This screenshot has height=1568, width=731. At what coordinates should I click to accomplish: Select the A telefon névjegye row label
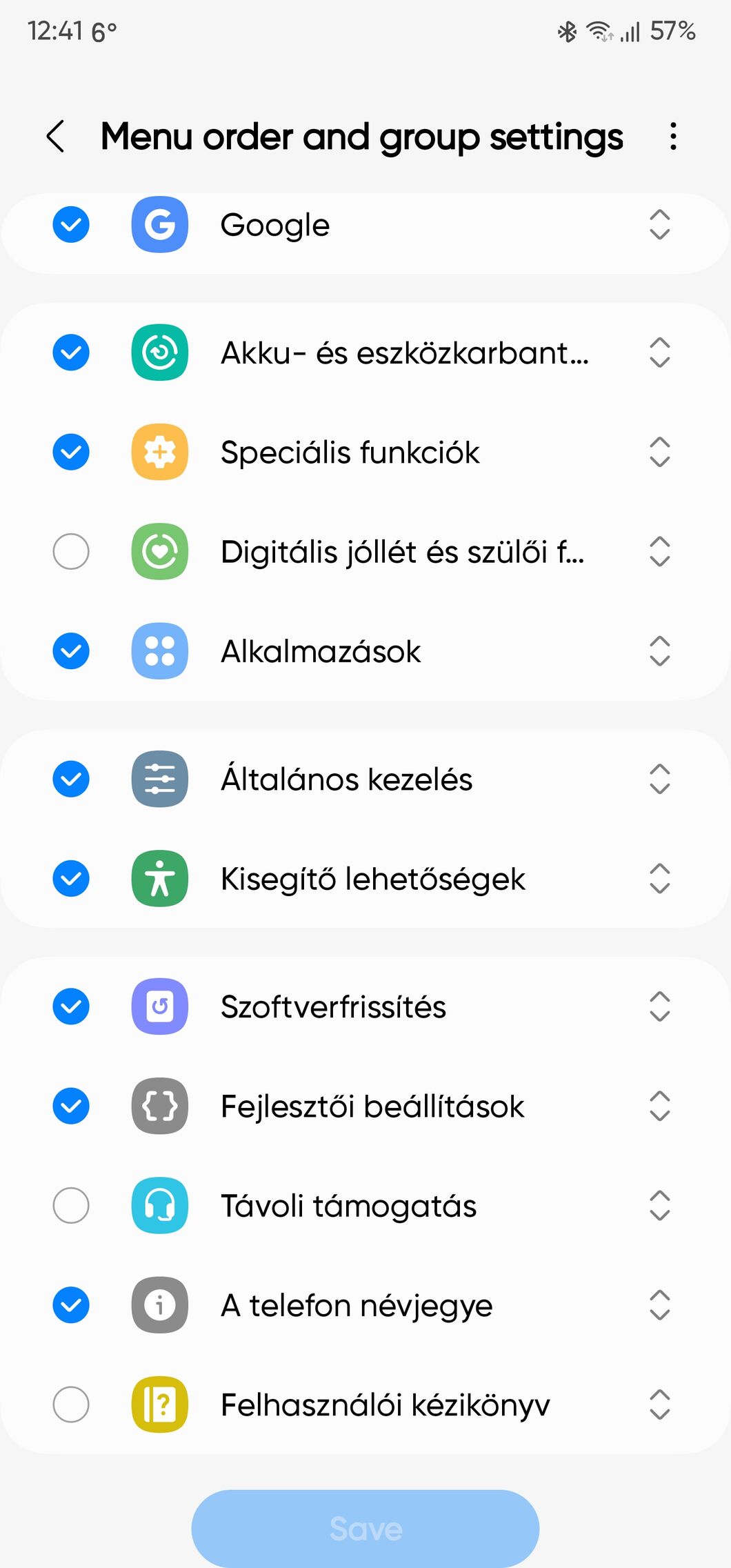[x=357, y=1305]
